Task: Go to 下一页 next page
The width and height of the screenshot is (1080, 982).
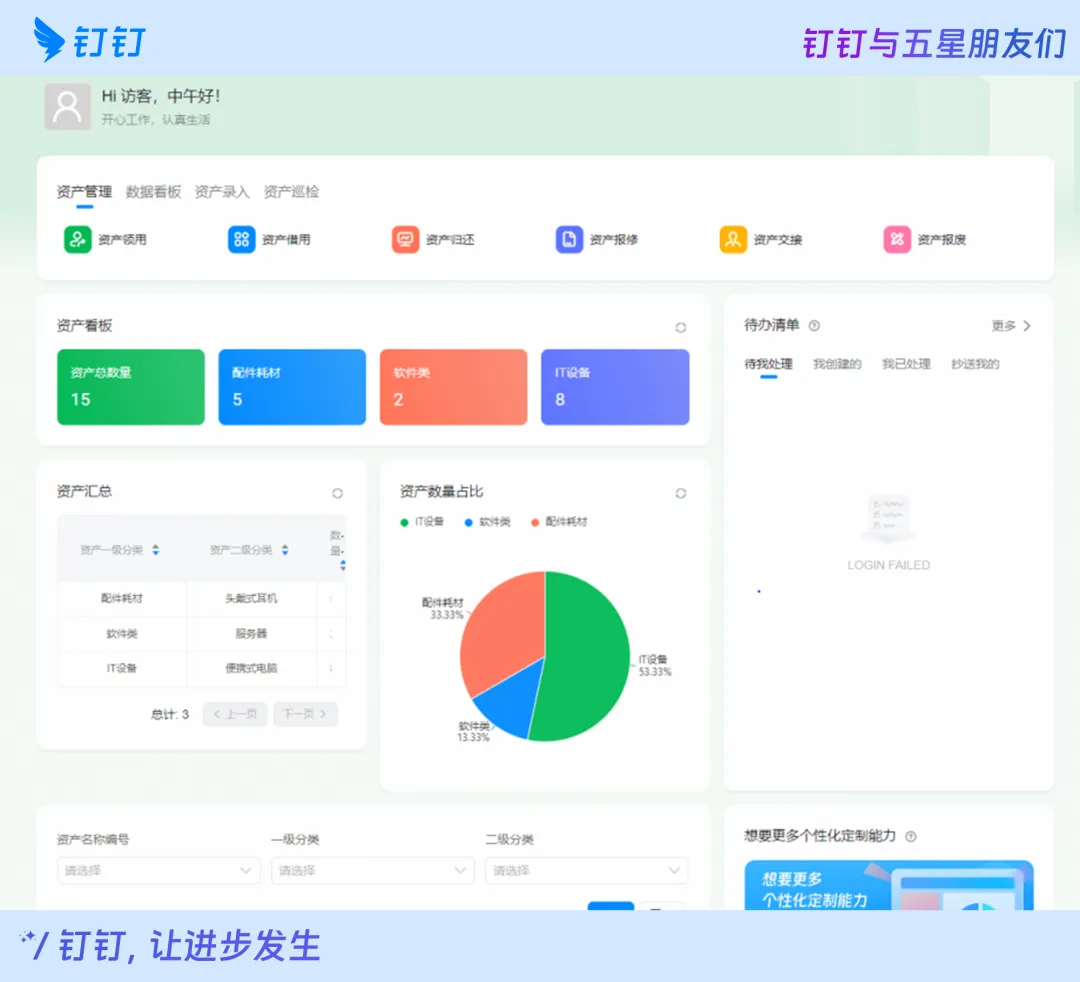Action: pos(305,714)
